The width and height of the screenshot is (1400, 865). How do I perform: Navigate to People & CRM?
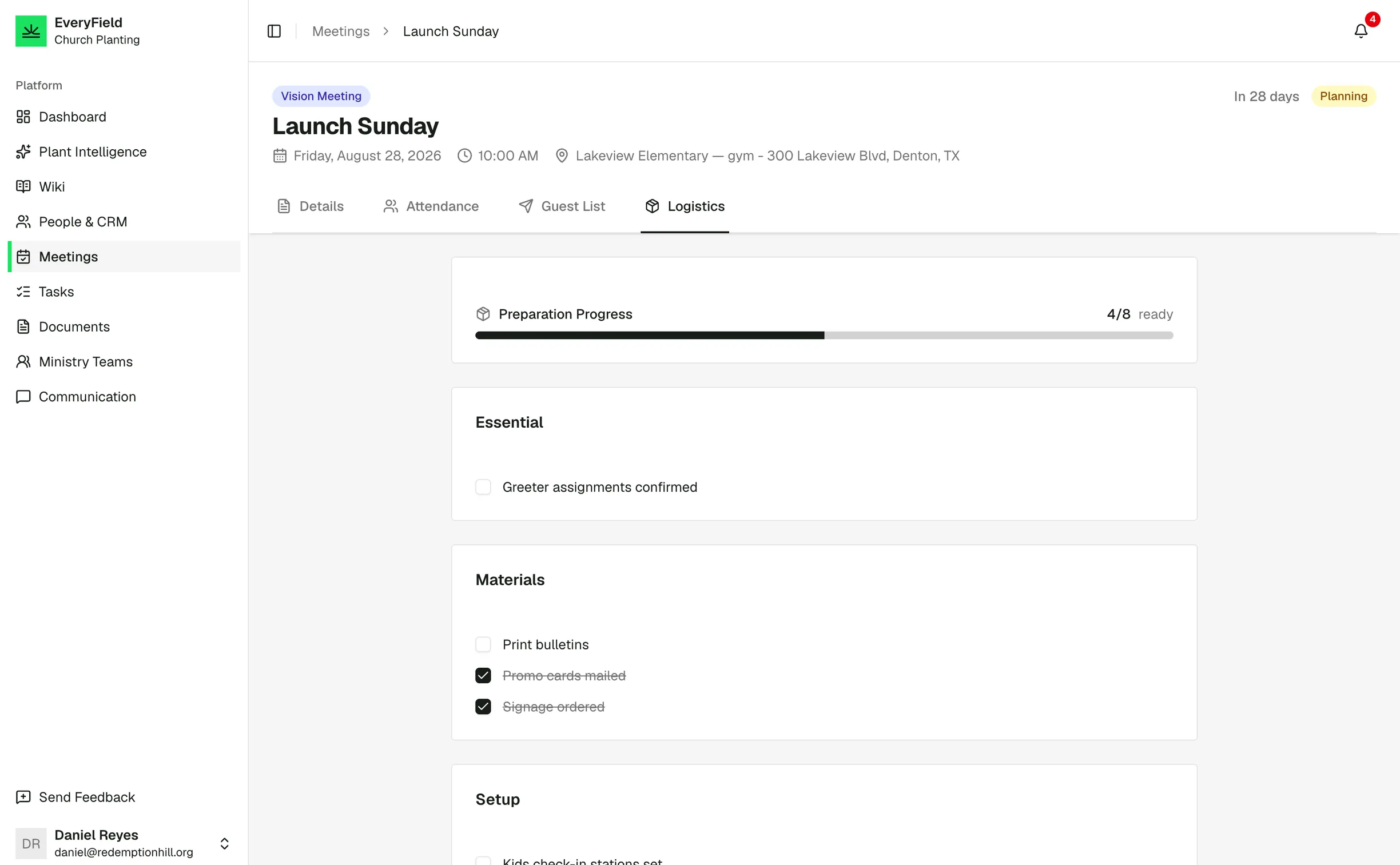(124, 221)
